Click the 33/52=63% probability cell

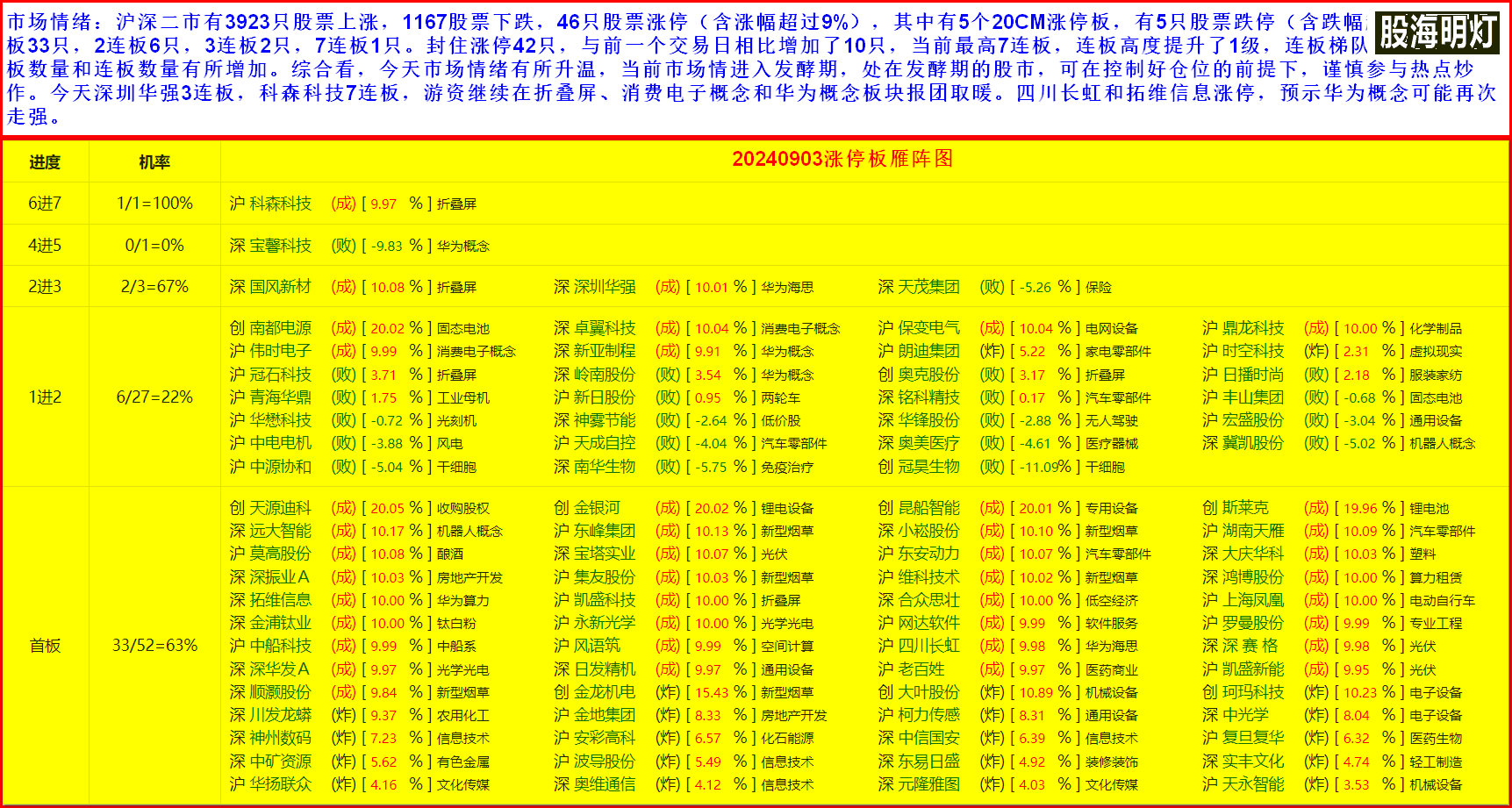pyautogui.click(x=154, y=646)
